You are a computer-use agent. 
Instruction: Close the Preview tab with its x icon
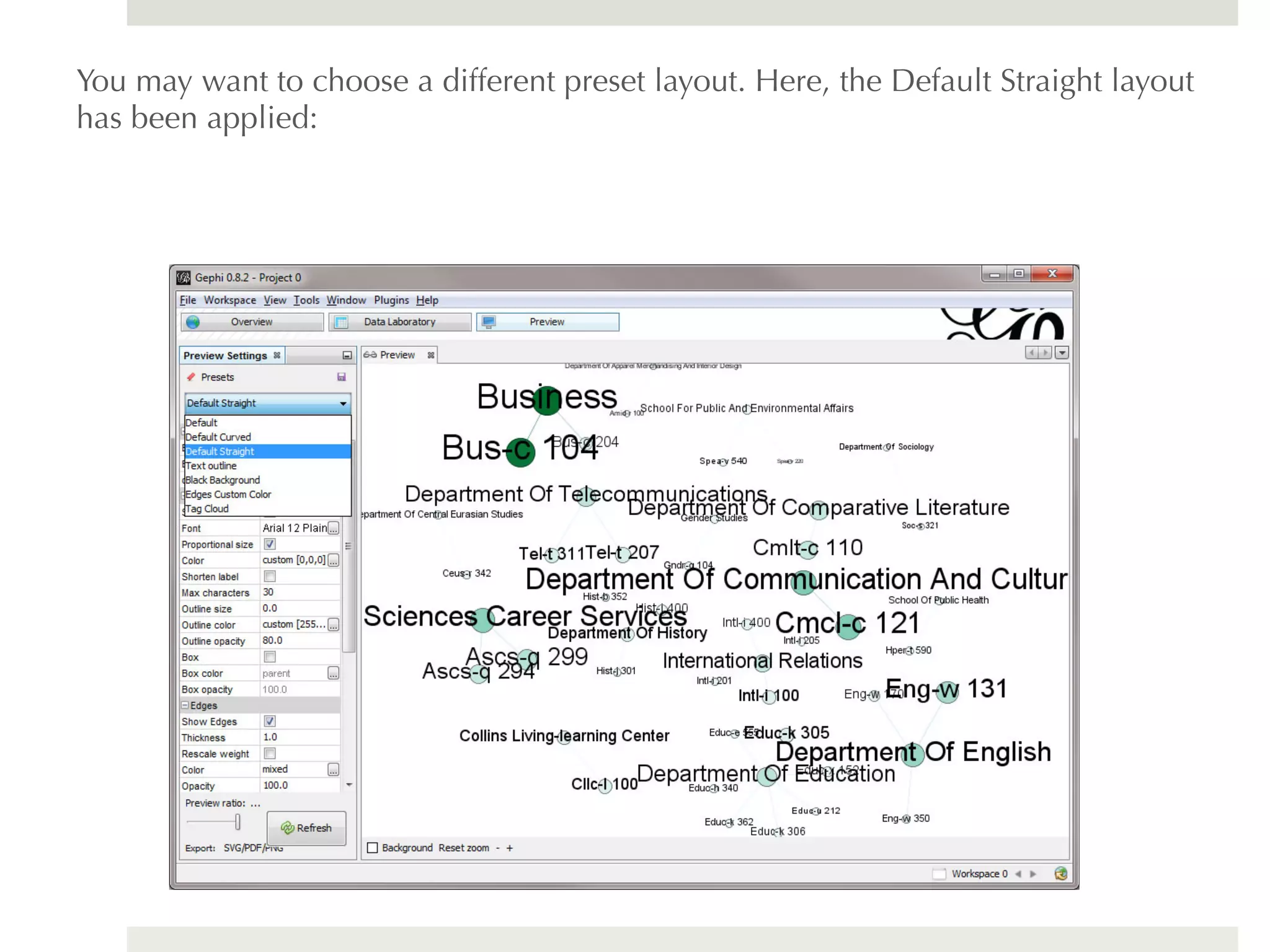click(x=431, y=355)
